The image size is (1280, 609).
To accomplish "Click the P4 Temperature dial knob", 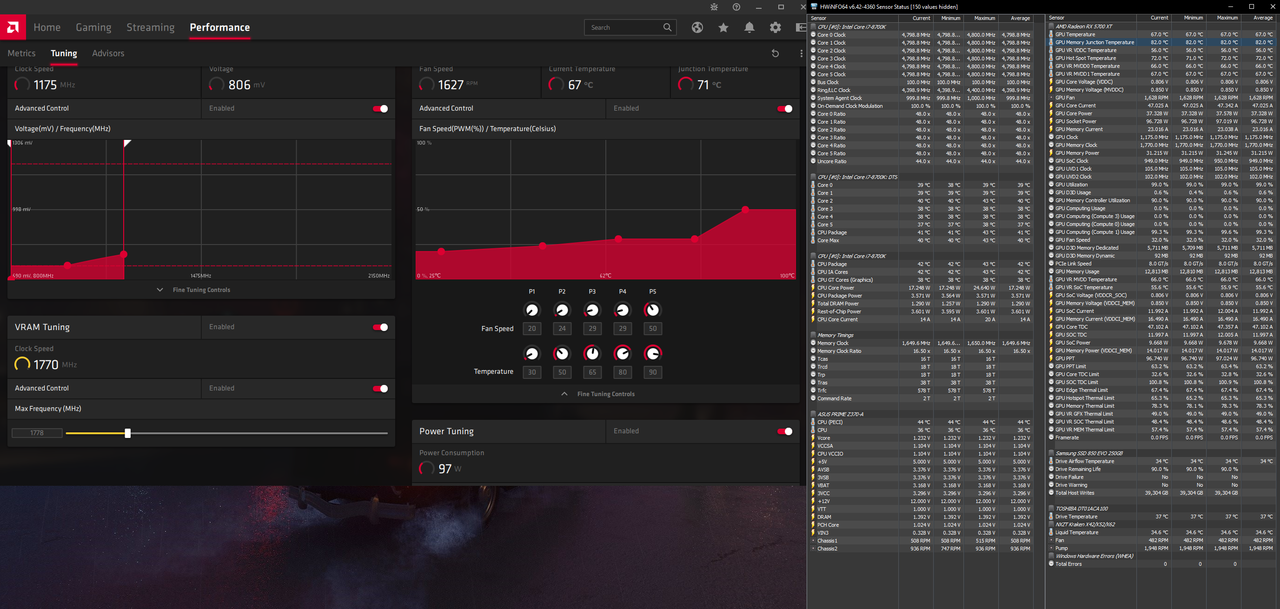I will point(622,353).
